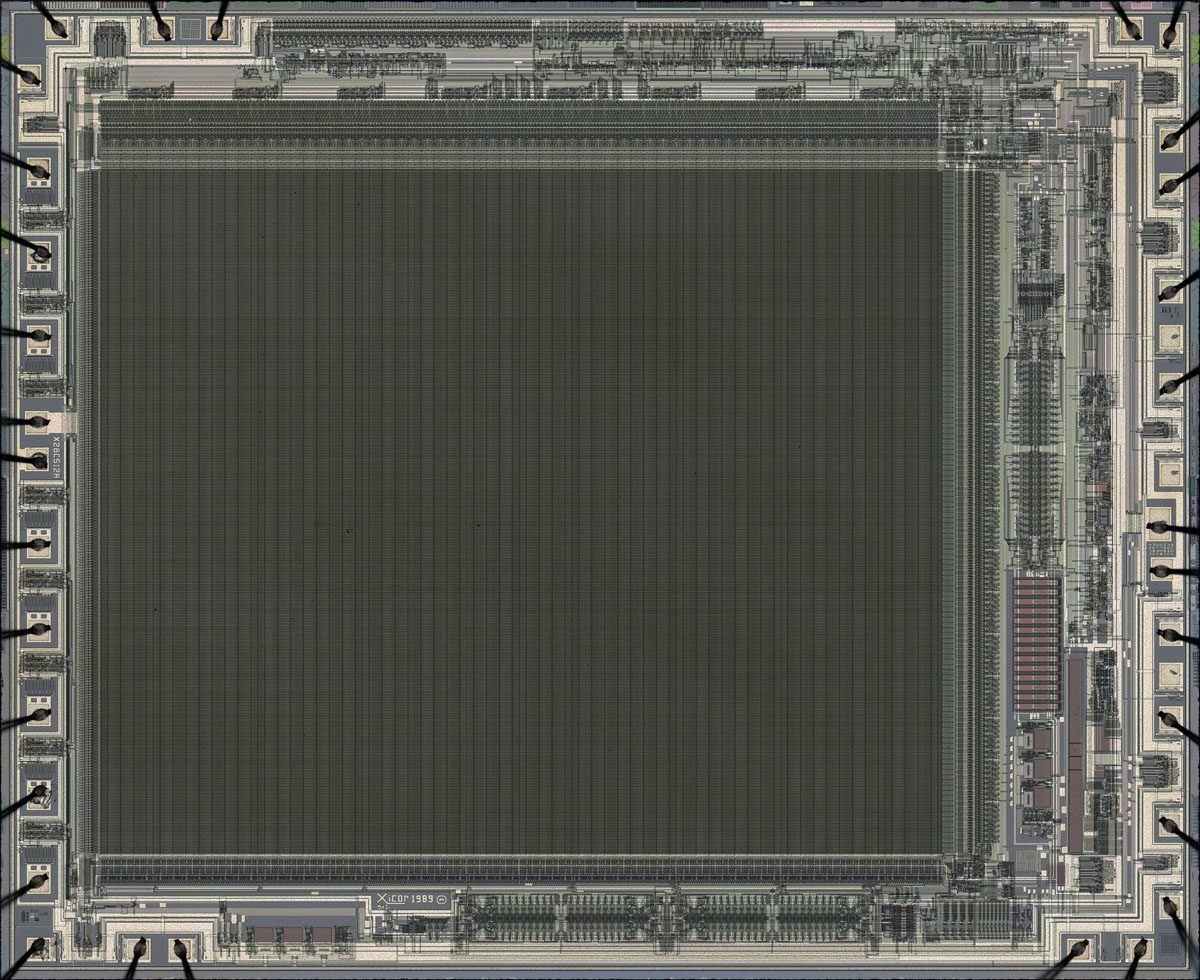This screenshot has width=1200, height=980.
Task: Click the sense amplifier row below the array
Action: tap(520, 865)
